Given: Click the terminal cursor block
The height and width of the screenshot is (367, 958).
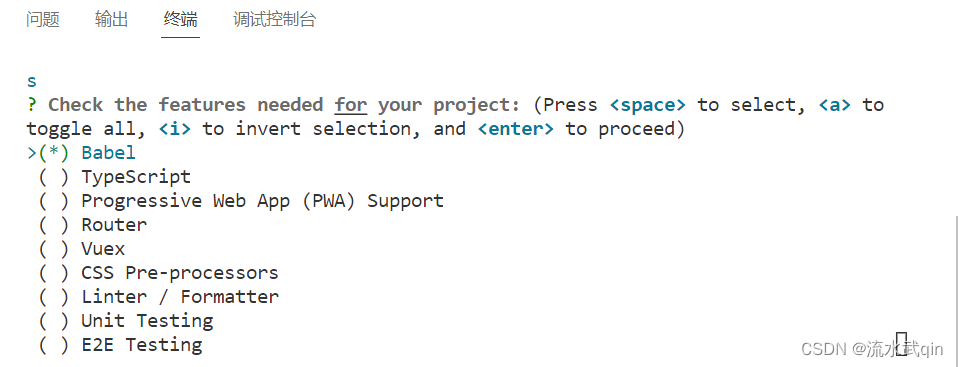Looking at the screenshot, I should tap(901, 344).
